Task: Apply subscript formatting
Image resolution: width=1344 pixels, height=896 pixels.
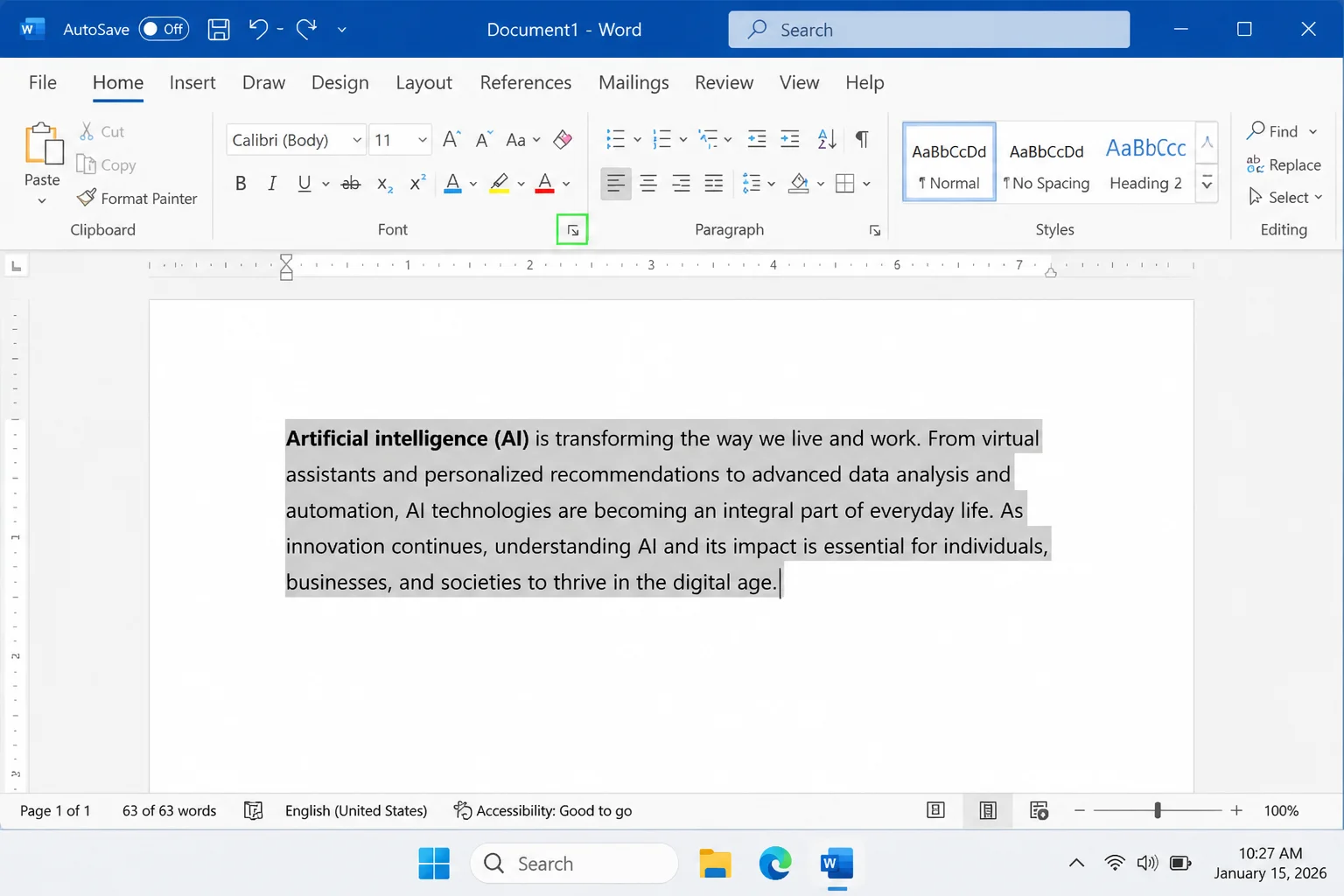Action: click(x=385, y=184)
